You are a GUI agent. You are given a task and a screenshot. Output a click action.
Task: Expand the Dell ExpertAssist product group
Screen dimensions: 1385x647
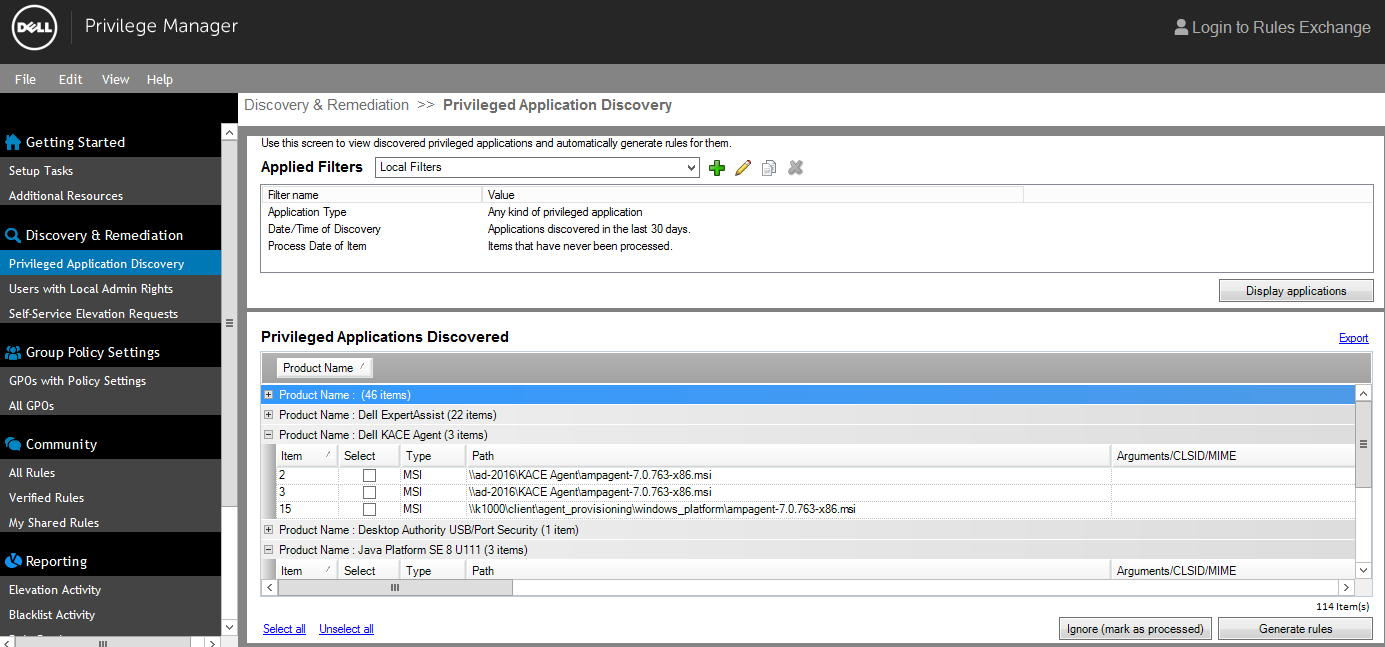268,415
